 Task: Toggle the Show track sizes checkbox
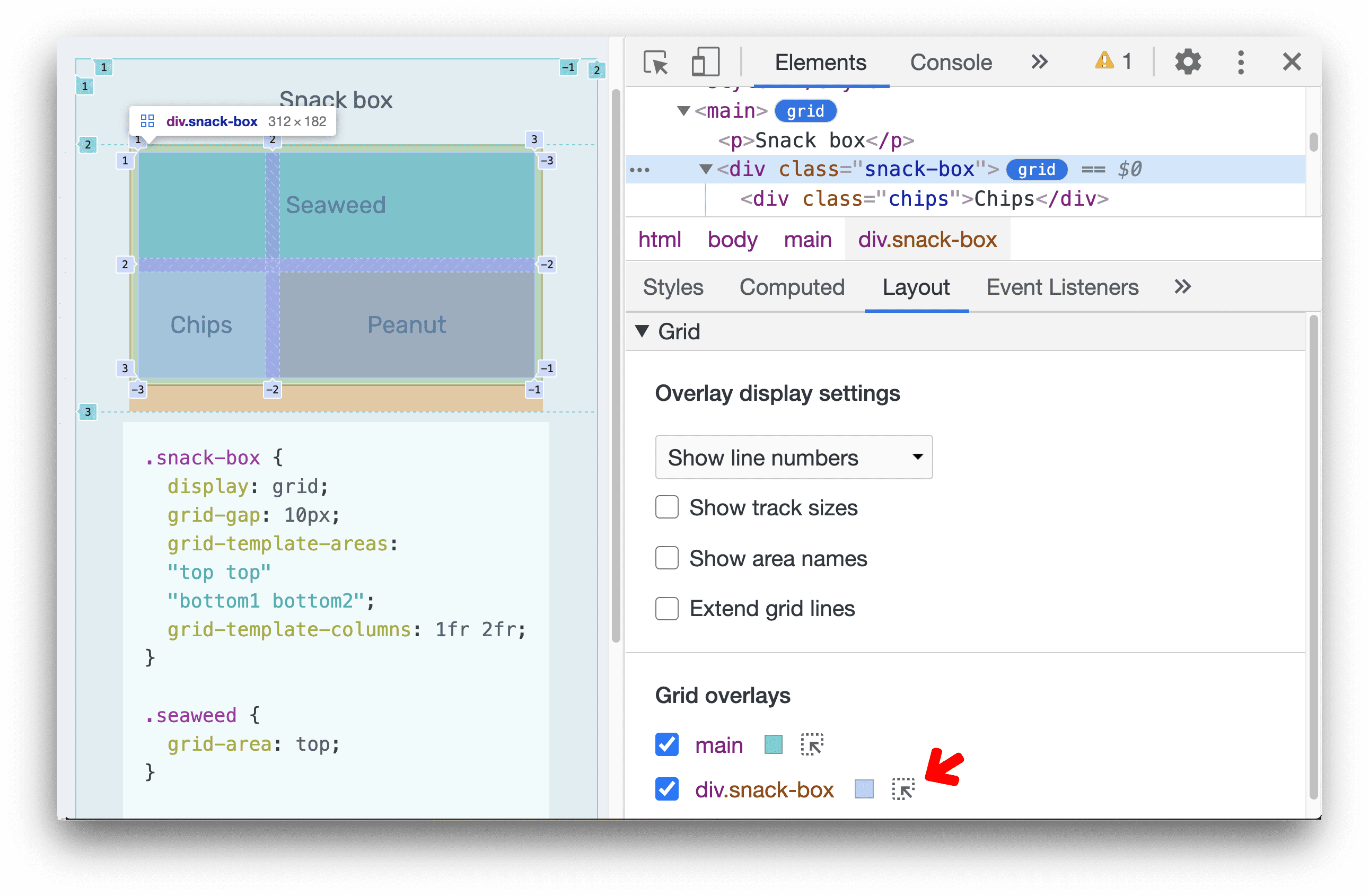pyautogui.click(x=665, y=507)
